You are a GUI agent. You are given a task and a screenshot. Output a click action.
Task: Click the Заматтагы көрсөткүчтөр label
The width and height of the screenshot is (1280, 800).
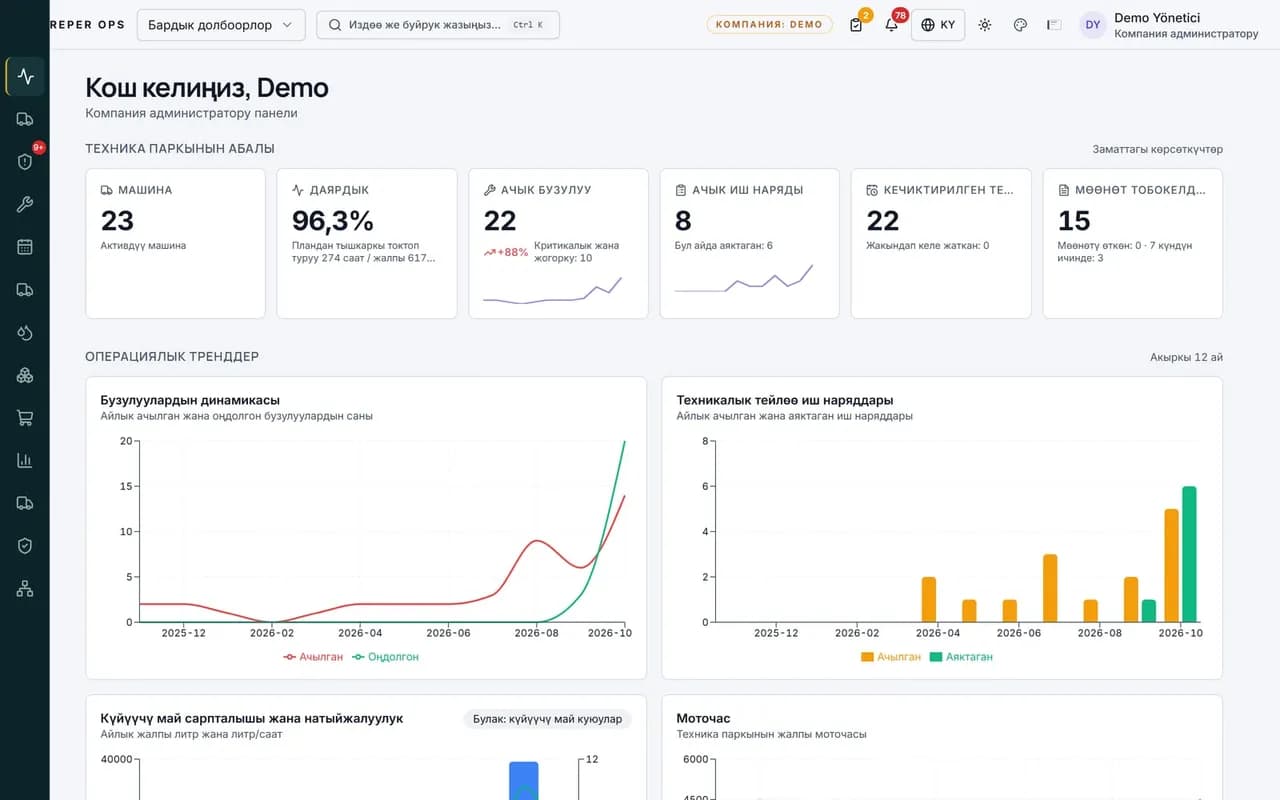click(x=1157, y=149)
